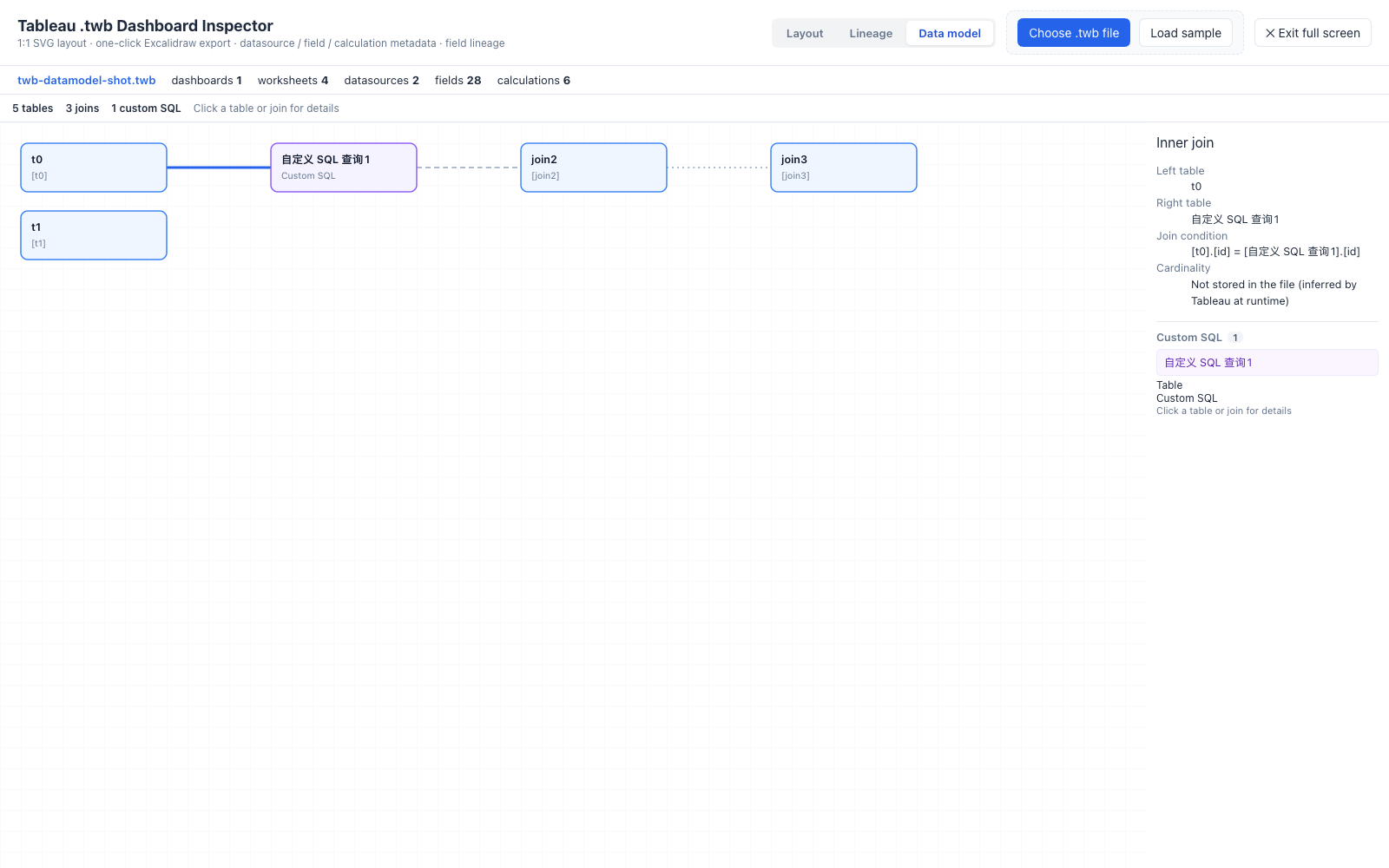Select the Data model tab

tap(950, 33)
